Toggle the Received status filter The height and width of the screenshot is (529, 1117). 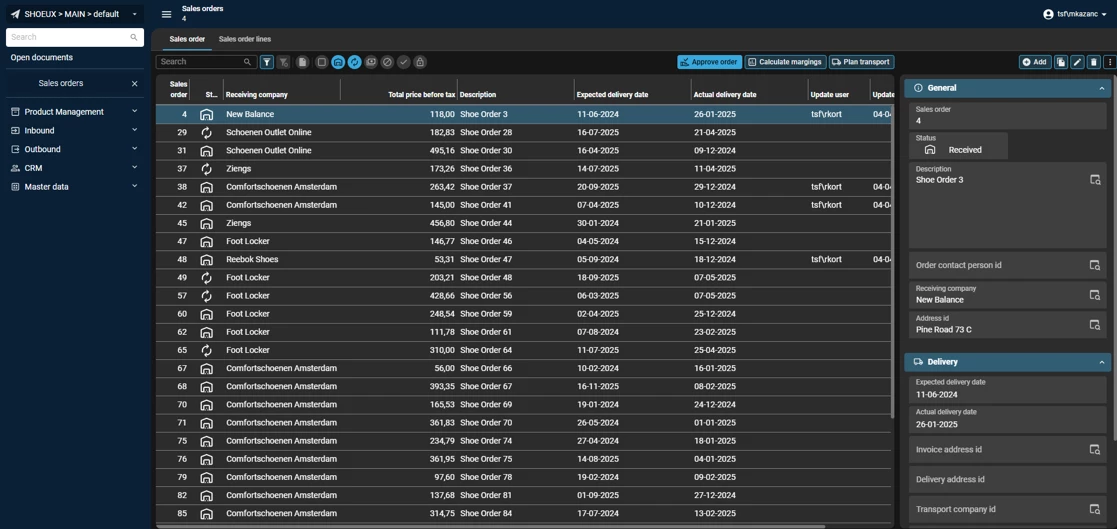pyautogui.click(x=338, y=62)
